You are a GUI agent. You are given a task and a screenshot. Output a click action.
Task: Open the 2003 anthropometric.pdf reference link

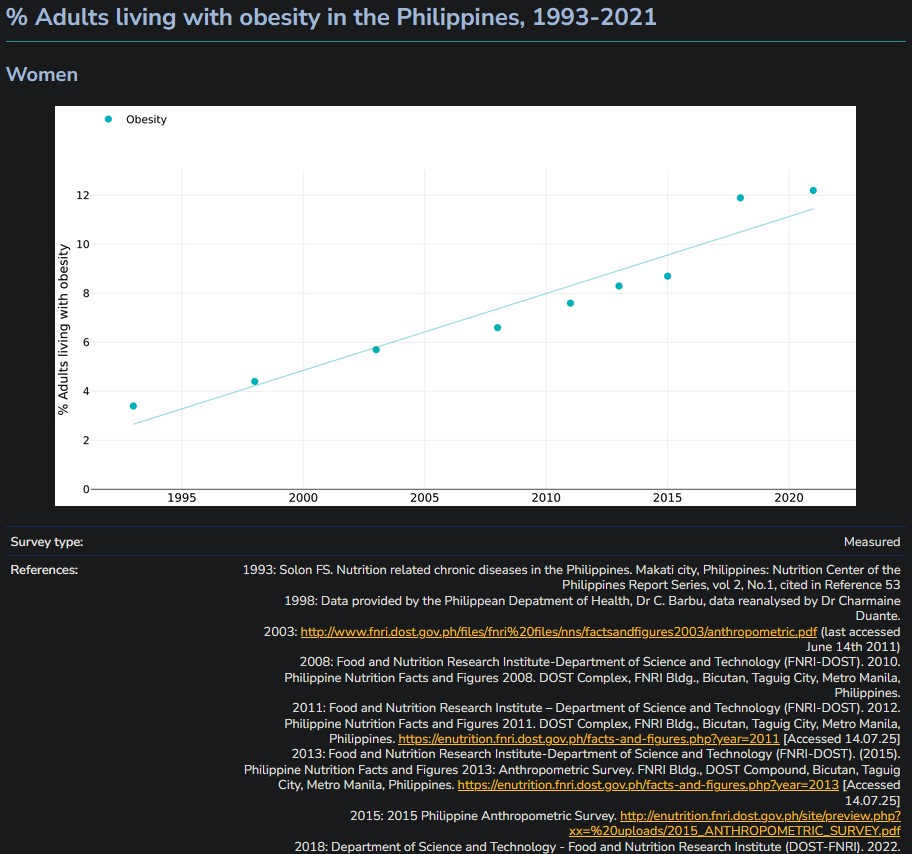(x=558, y=632)
